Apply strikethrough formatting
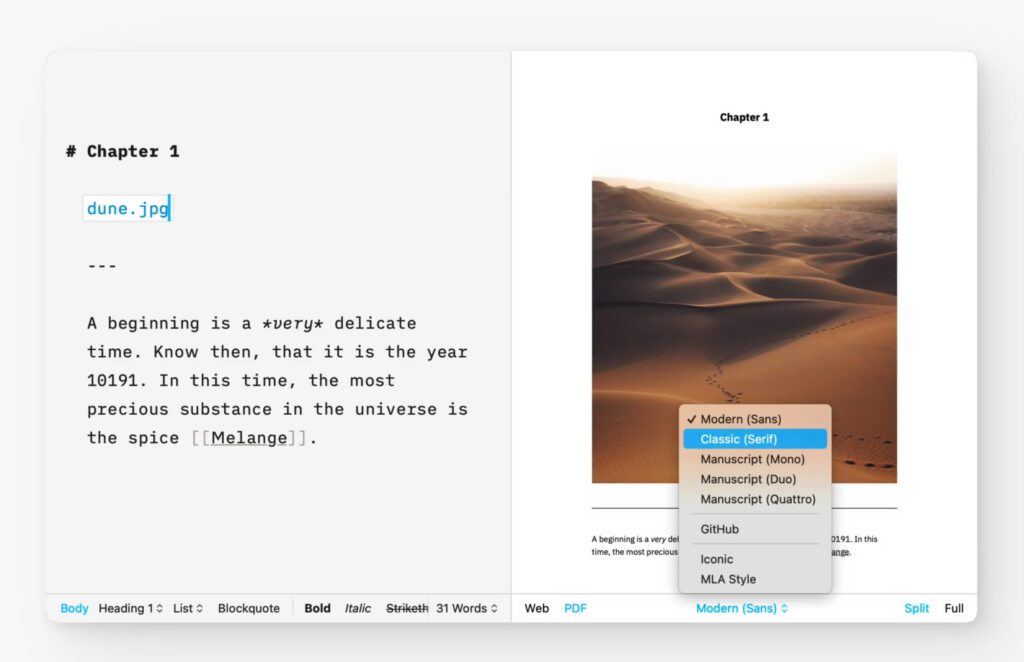 [x=406, y=608]
